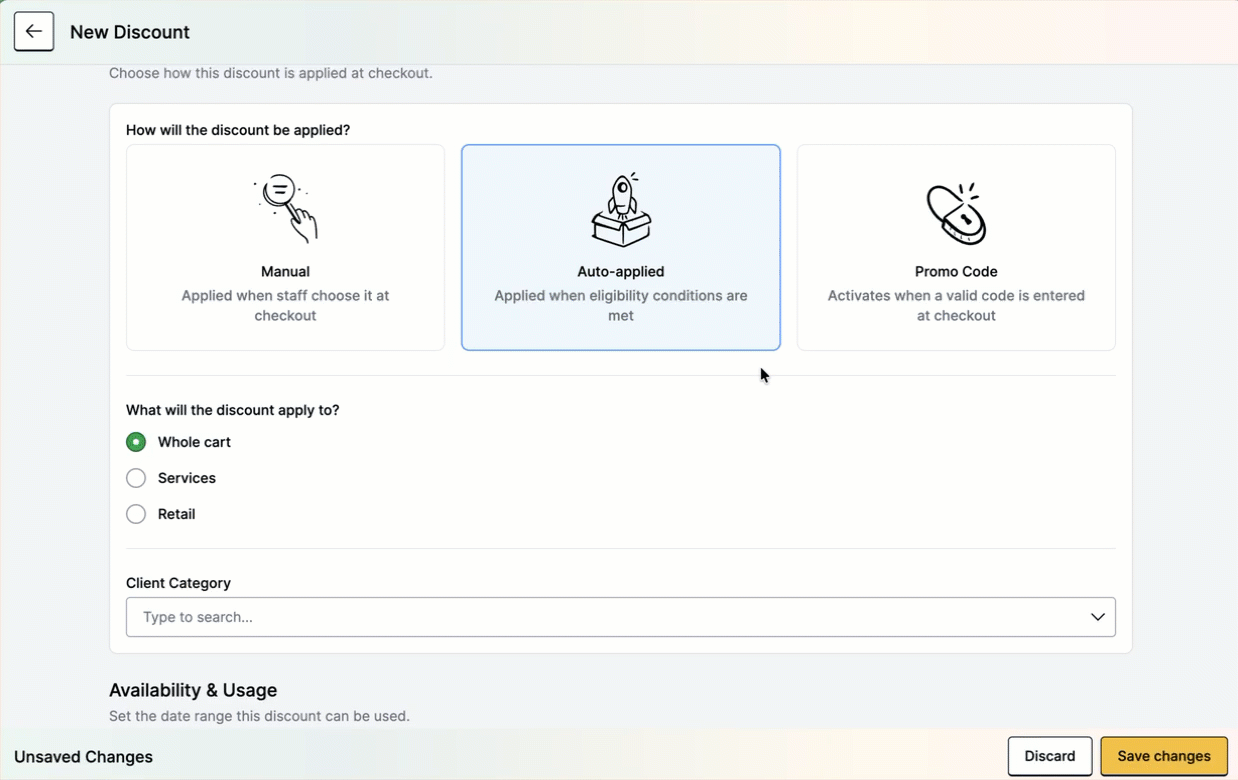
Task: Select the Whole cart radio button
Action: click(x=136, y=442)
